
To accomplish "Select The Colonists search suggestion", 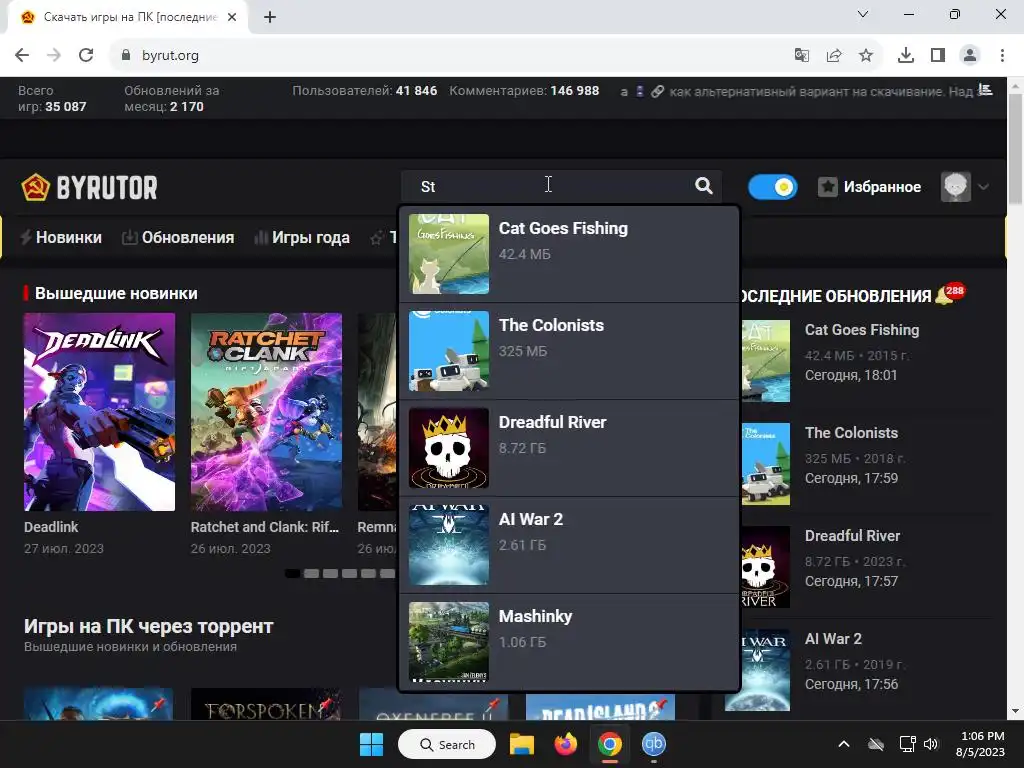I will tap(569, 351).
